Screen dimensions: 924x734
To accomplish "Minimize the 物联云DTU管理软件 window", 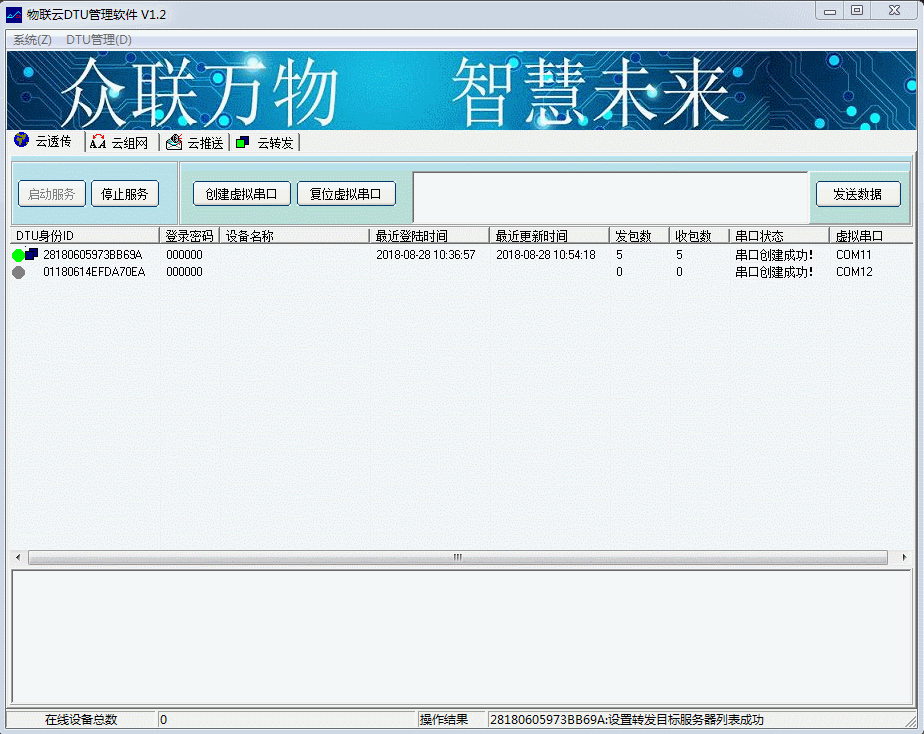I will [830, 11].
